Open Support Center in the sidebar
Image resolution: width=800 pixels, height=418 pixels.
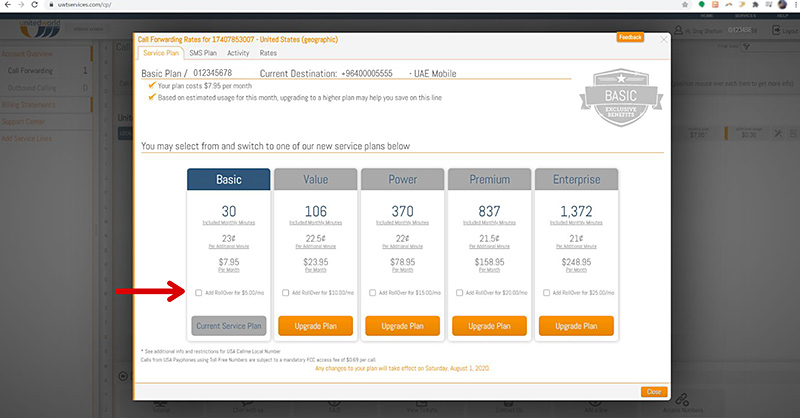[23, 121]
